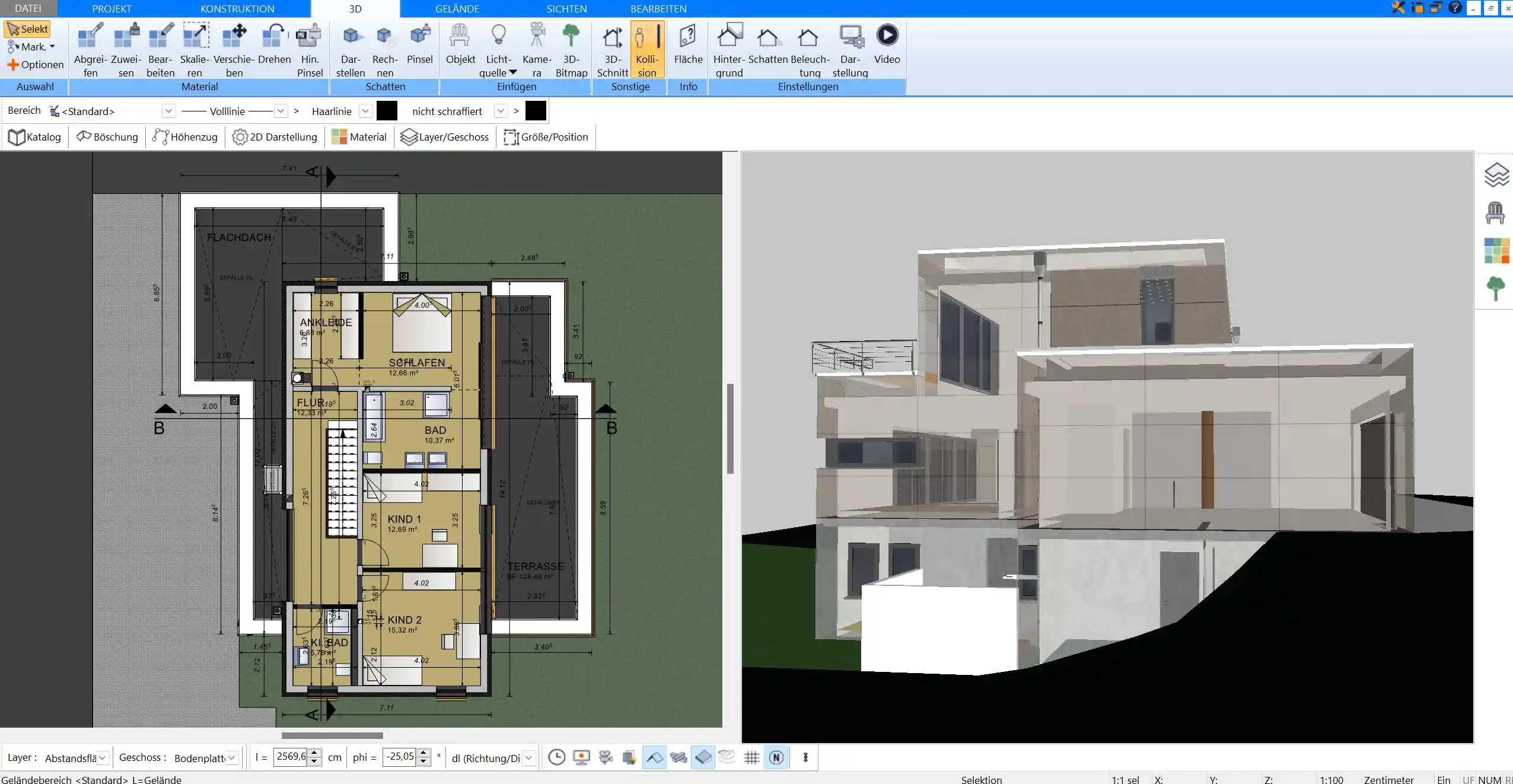Insert an Objekt from the ribbon
The image size is (1513, 784).
pos(460,44)
